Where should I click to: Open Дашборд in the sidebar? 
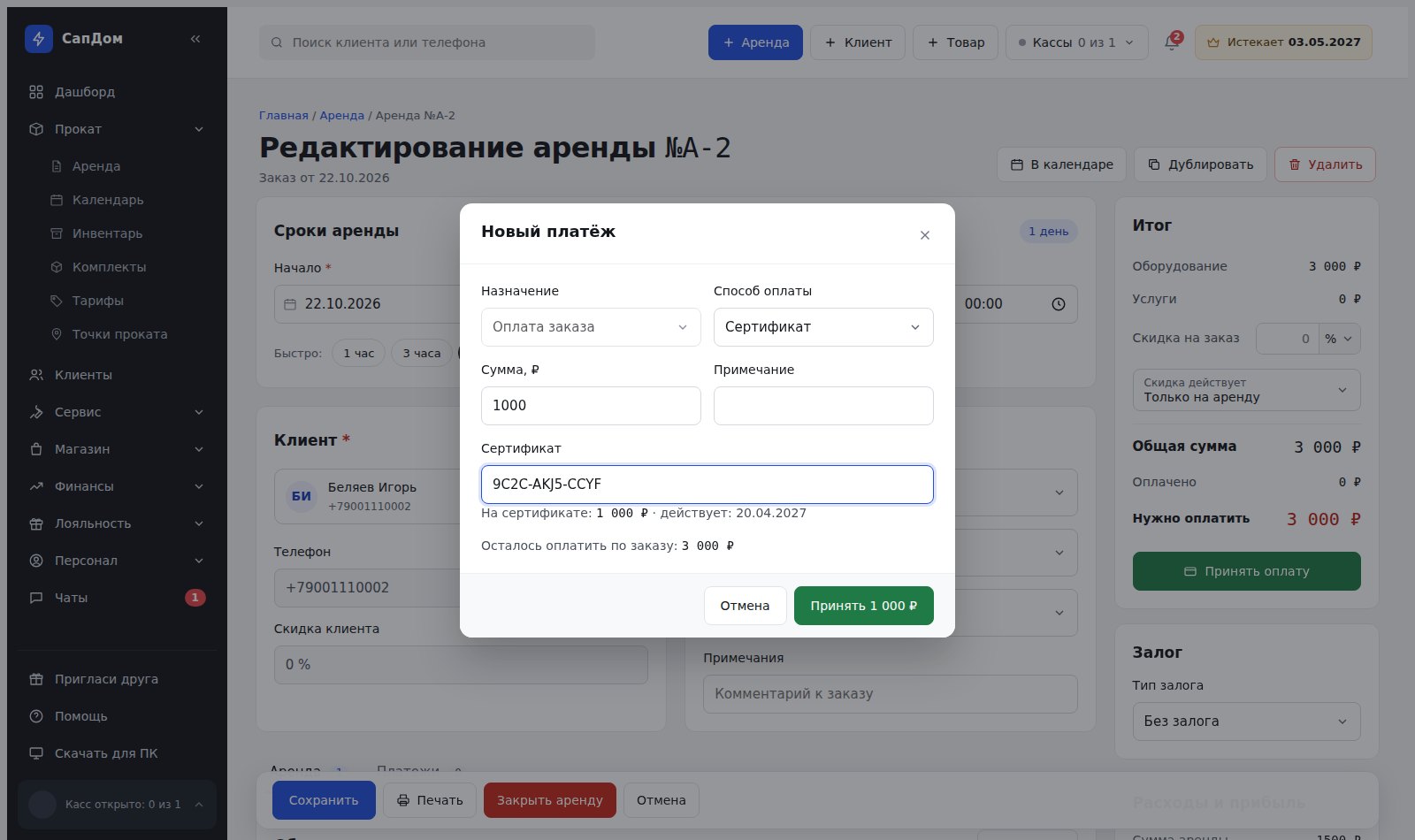[117, 92]
